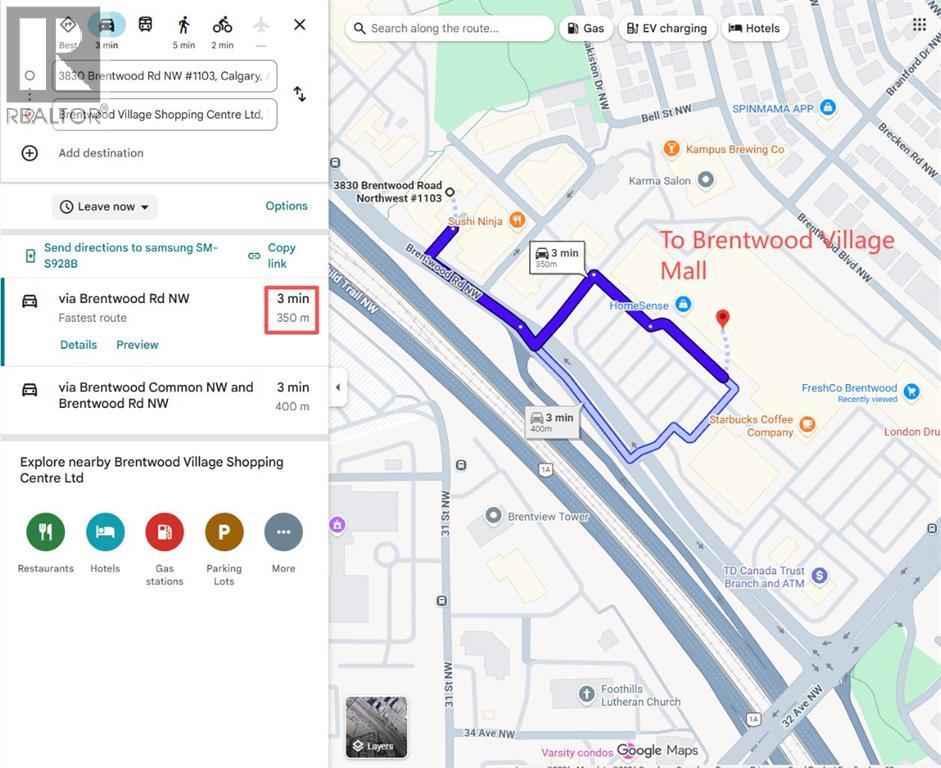Toggle the Hotels filter chip
The width and height of the screenshot is (941, 768).
click(x=754, y=28)
